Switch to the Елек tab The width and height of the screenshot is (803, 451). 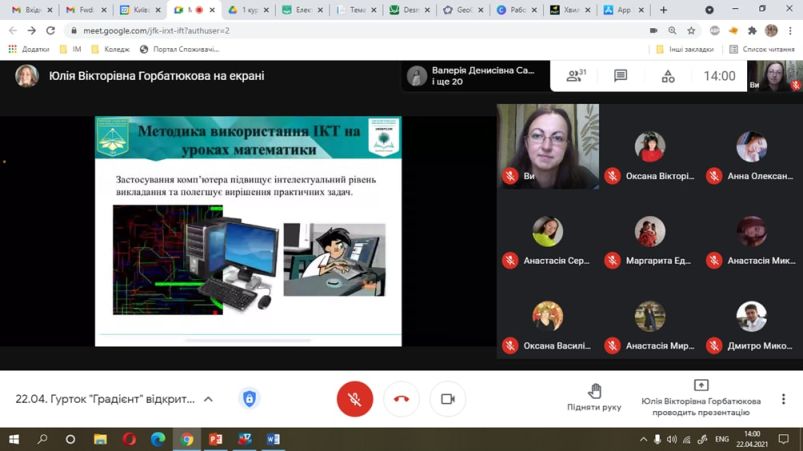click(x=302, y=10)
